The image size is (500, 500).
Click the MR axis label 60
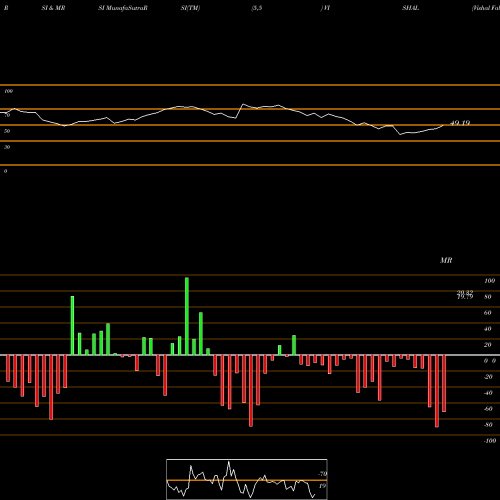488,313
